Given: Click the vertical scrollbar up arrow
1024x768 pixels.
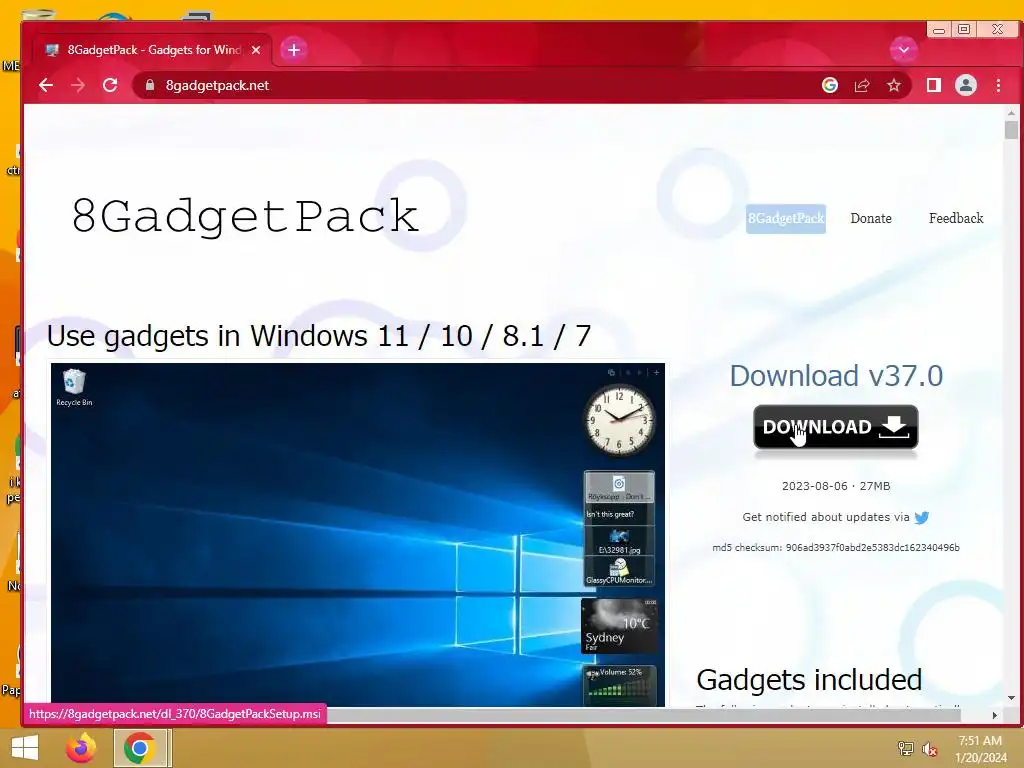Looking at the screenshot, I should click(x=1011, y=113).
